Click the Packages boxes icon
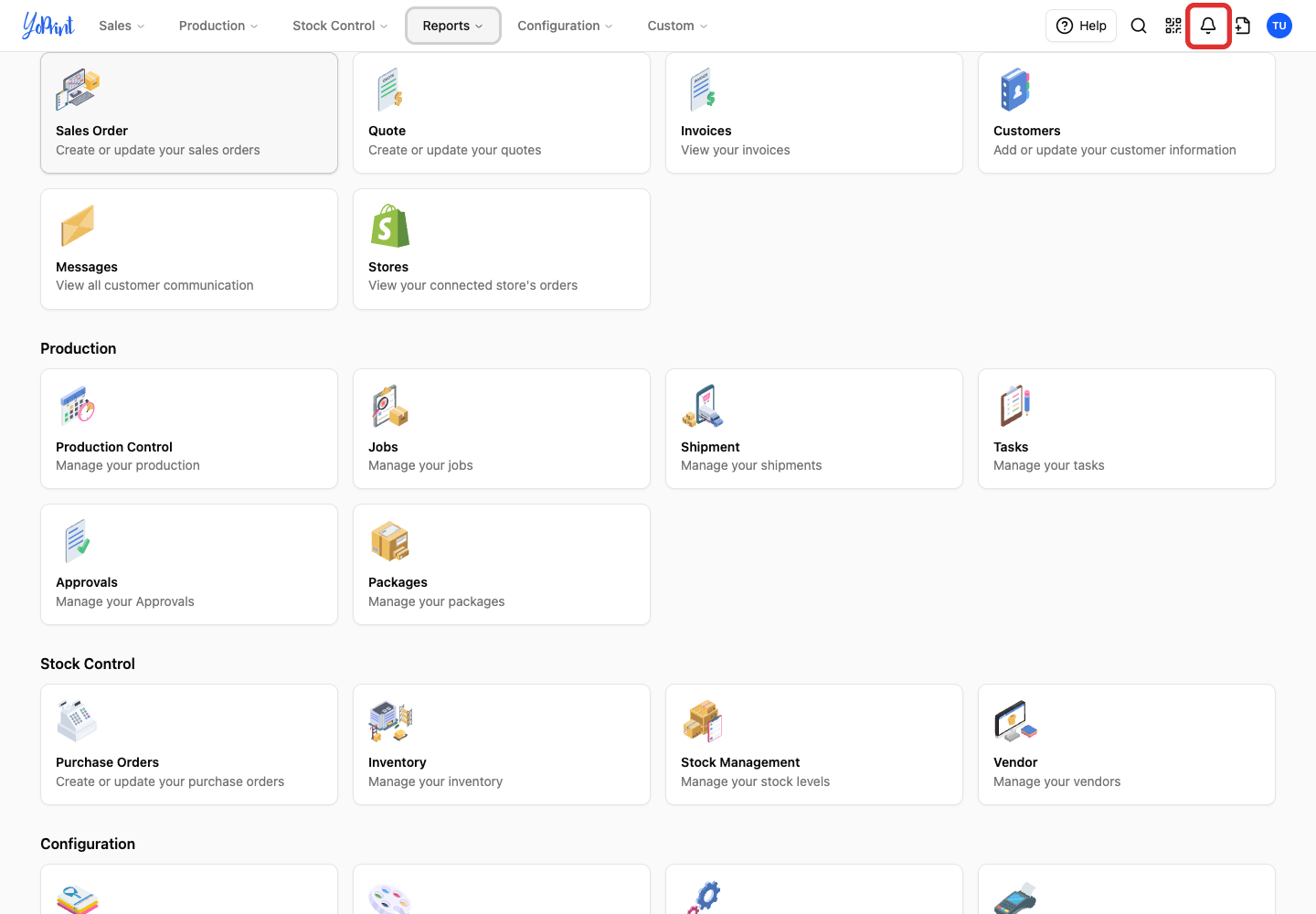This screenshot has height=914, width=1316. click(390, 541)
